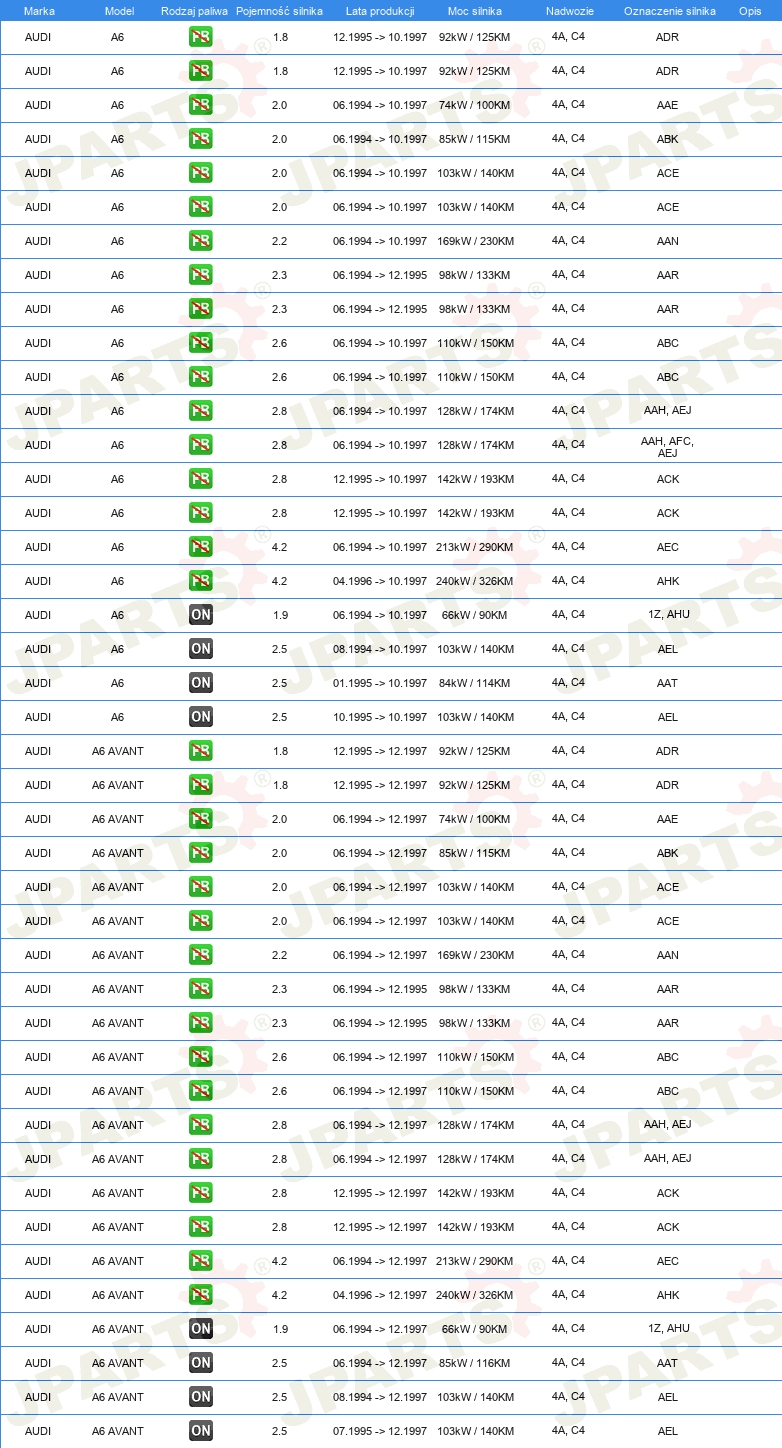Viewport: 782px width, 1448px height.
Task: Click the PB fuel icon in A6 AHK row
Action: coord(201,581)
